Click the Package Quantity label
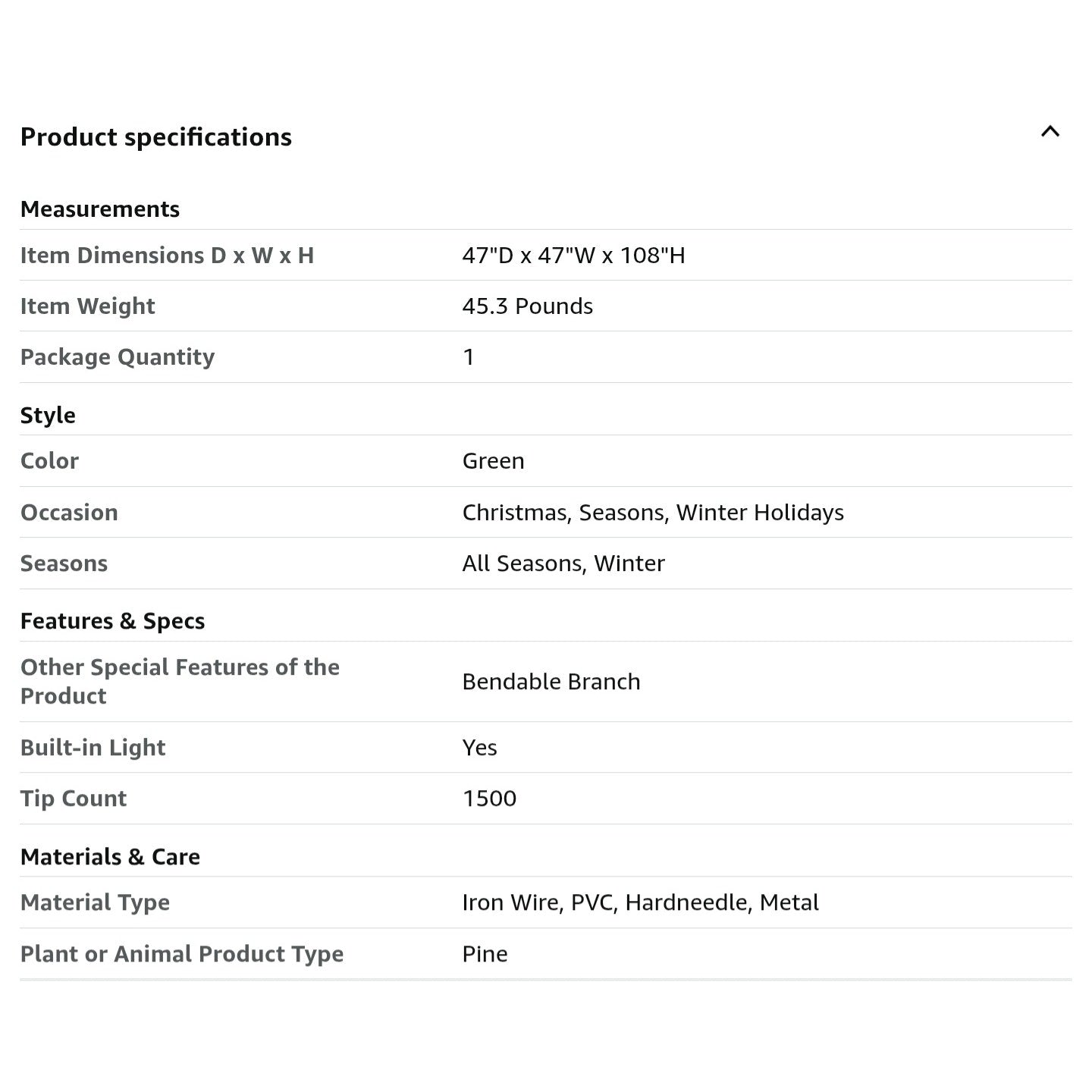Screen dimensions: 1092x1092 click(118, 357)
